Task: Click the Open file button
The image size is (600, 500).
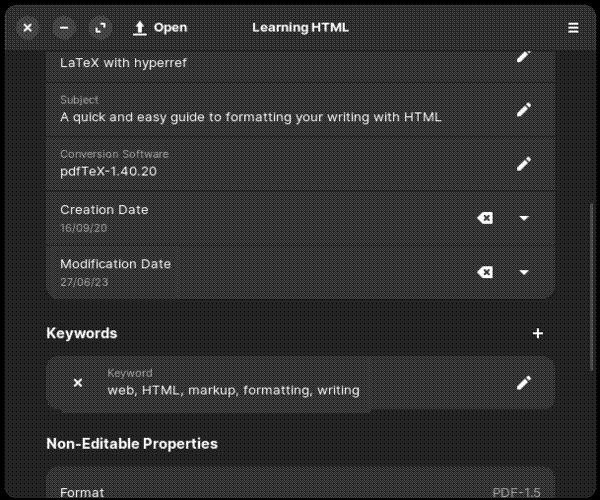Action: 160,28
